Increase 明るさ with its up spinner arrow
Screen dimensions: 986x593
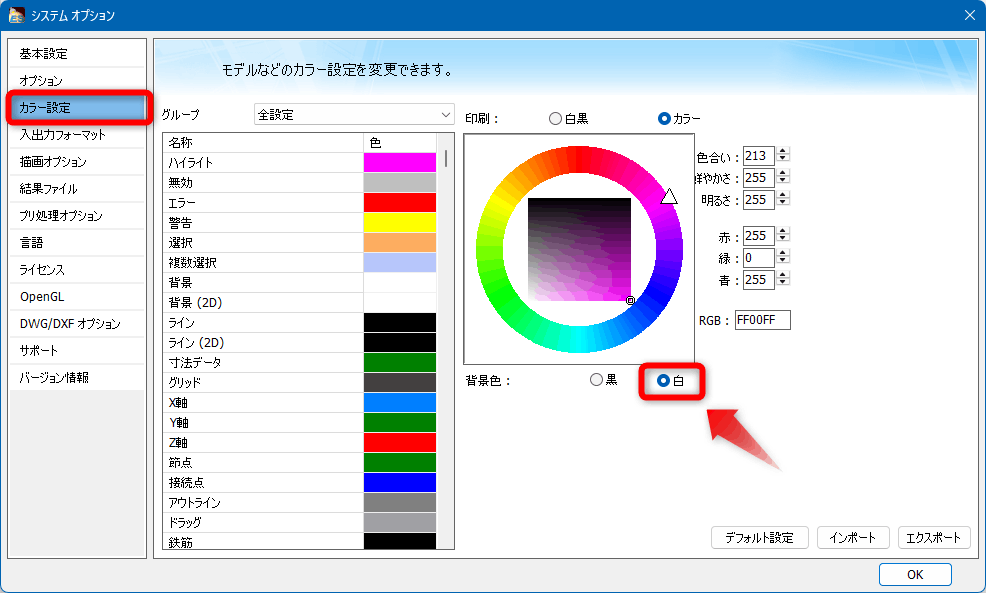(783, 195)
